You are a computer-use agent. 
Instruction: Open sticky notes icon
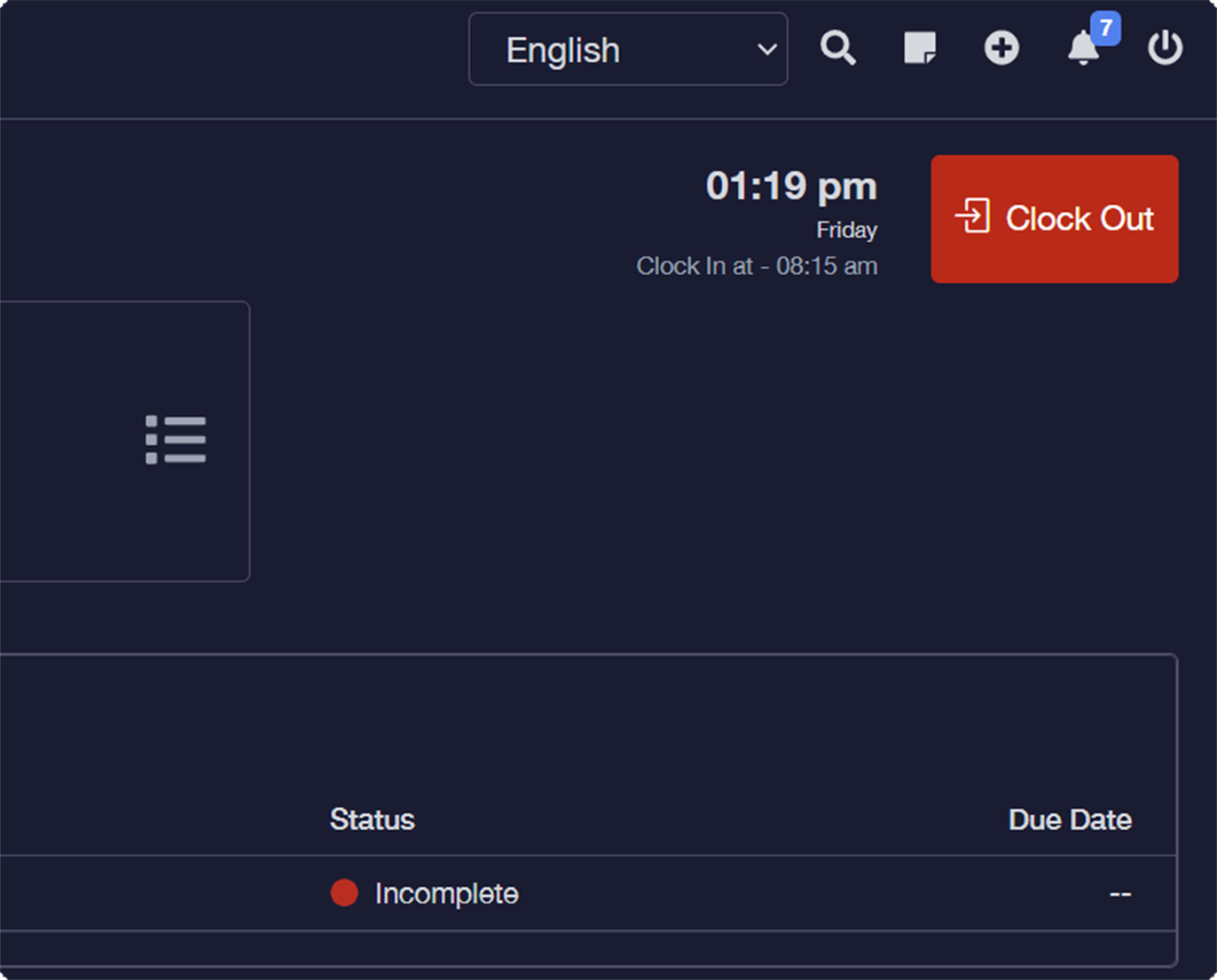920,48
